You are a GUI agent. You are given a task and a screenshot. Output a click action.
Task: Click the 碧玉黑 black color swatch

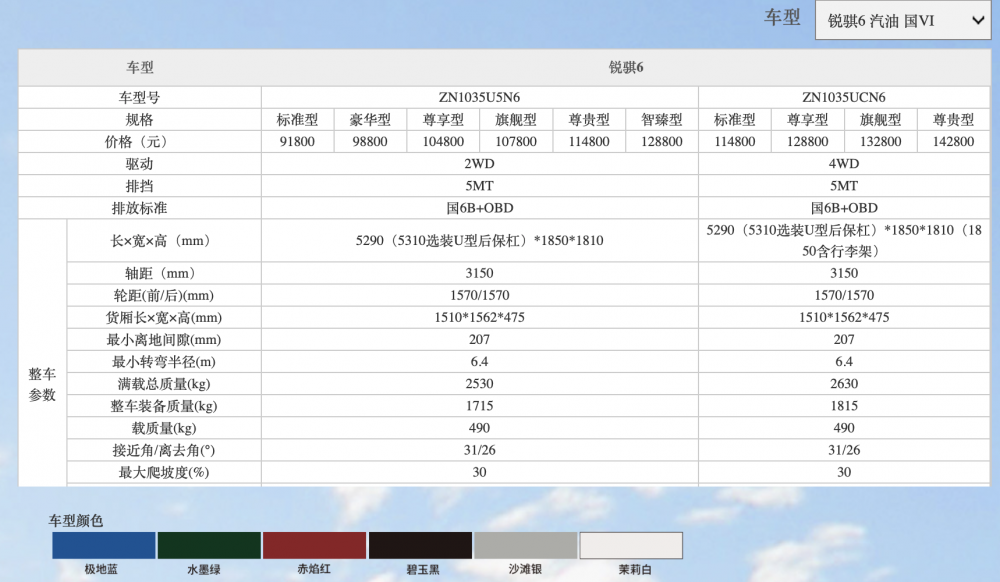(x=420, y=546)
